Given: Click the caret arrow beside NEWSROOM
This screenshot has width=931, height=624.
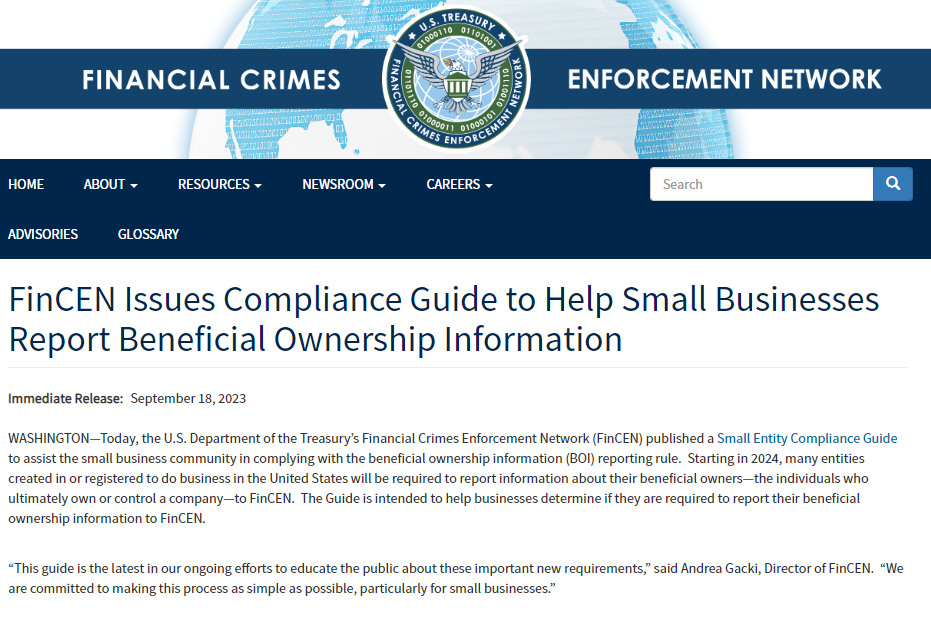Looking at the screenshot, I should pyautogui.click(x=381, y=184).
